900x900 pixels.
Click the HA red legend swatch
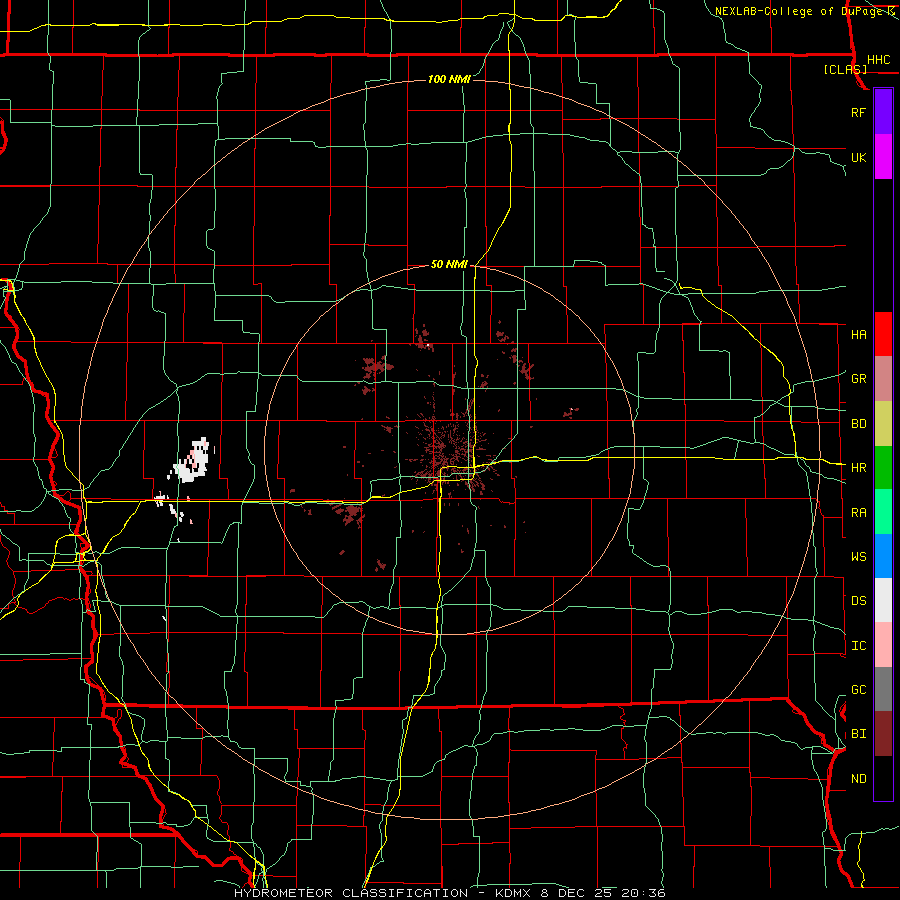coord(883,334)
